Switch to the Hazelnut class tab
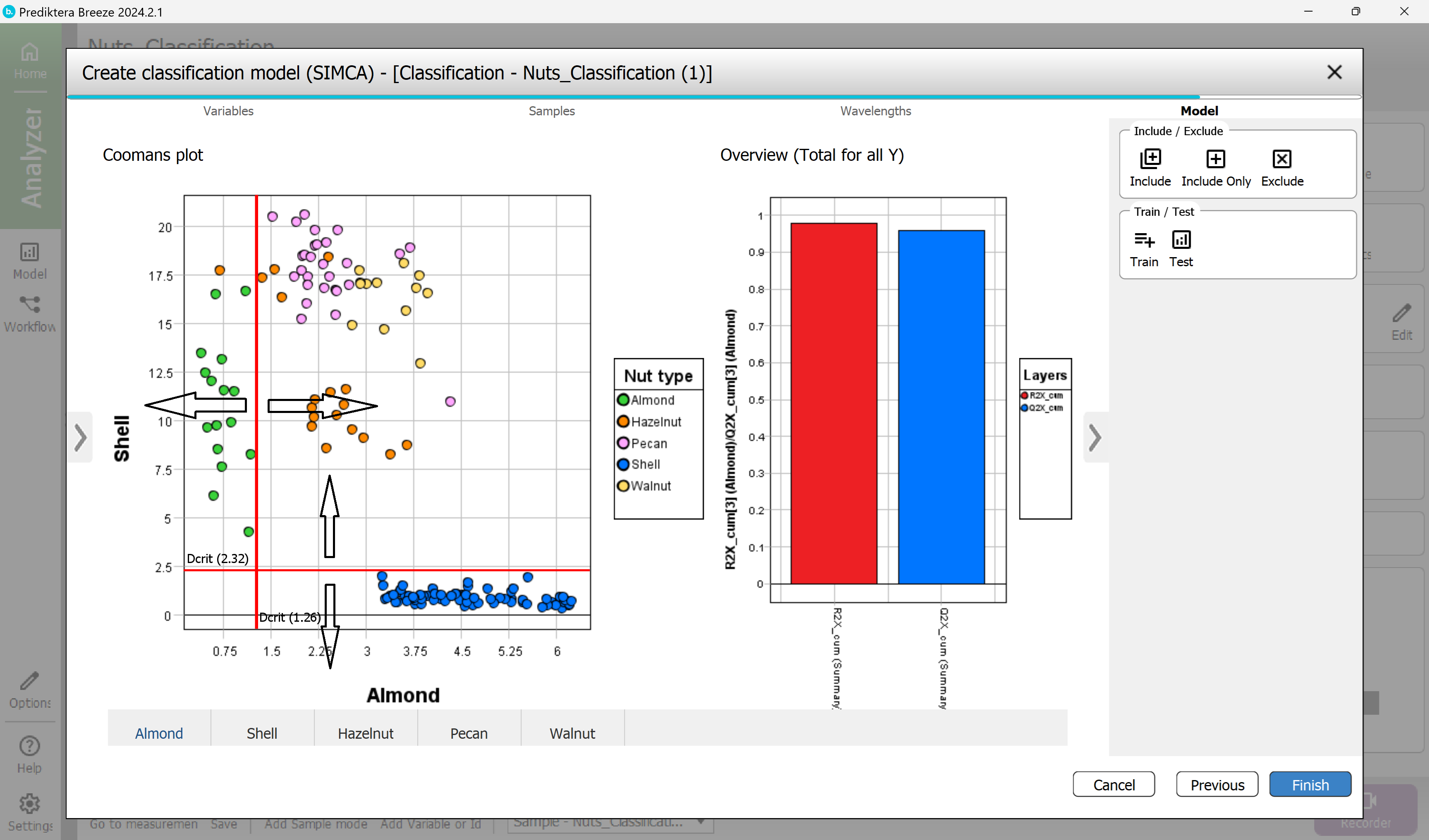 (x=366, y=733)
